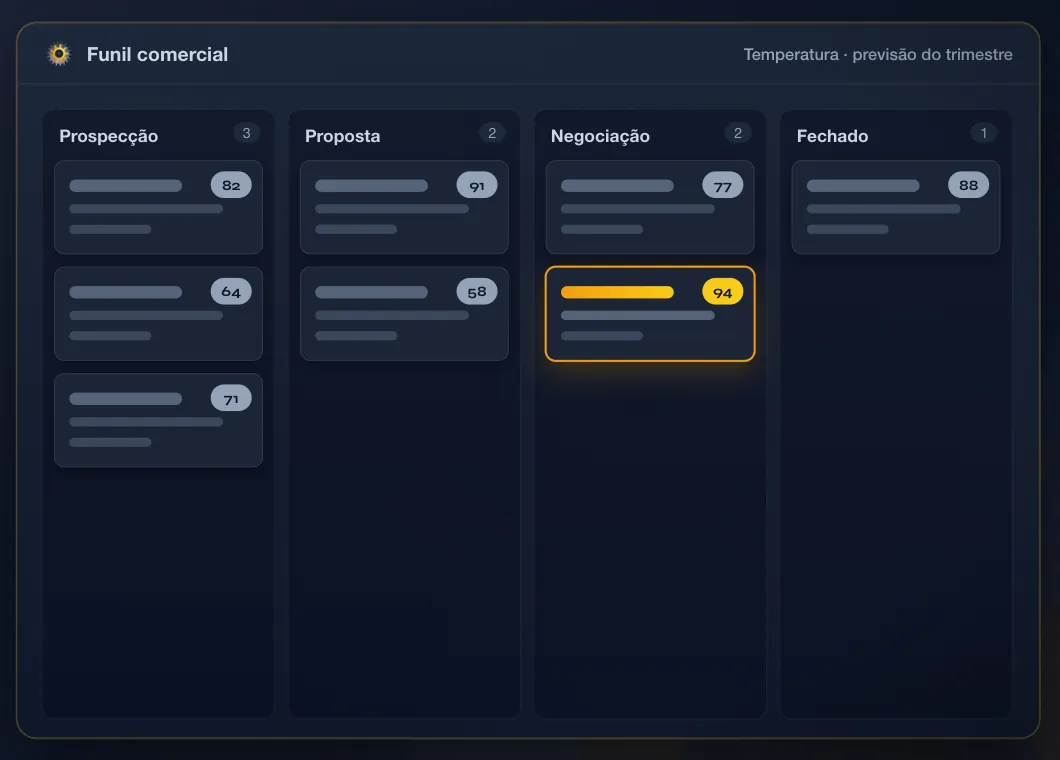Click the sun logo icon beside Funil comercial
Screen dimensions: 1060x760
(x=59, y=54)
